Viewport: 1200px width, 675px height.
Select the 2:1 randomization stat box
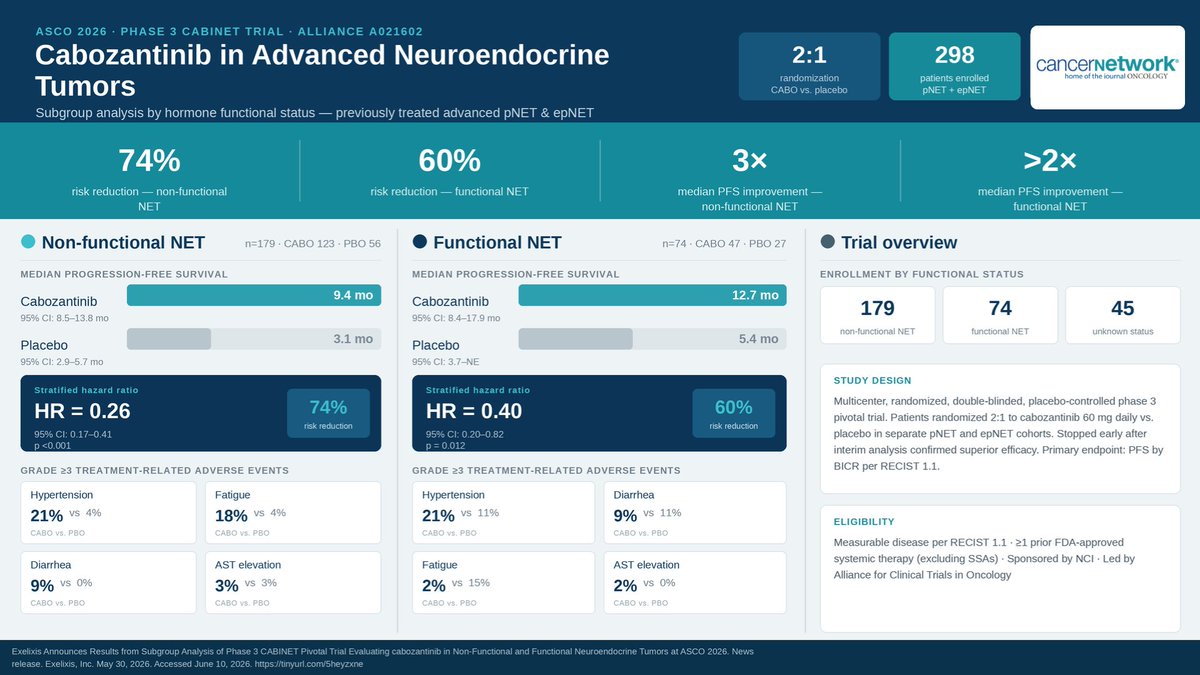click(x=810, y=66)
